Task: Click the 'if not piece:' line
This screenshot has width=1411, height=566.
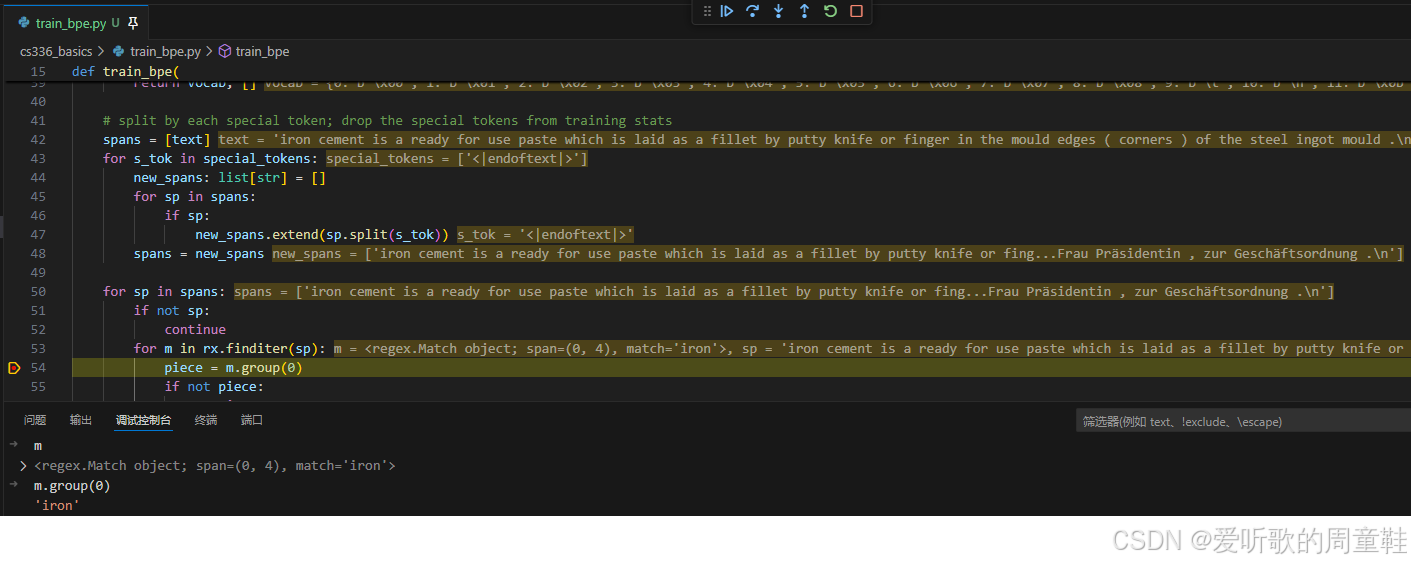Action: pyautogui.click(x=214, y=387)
